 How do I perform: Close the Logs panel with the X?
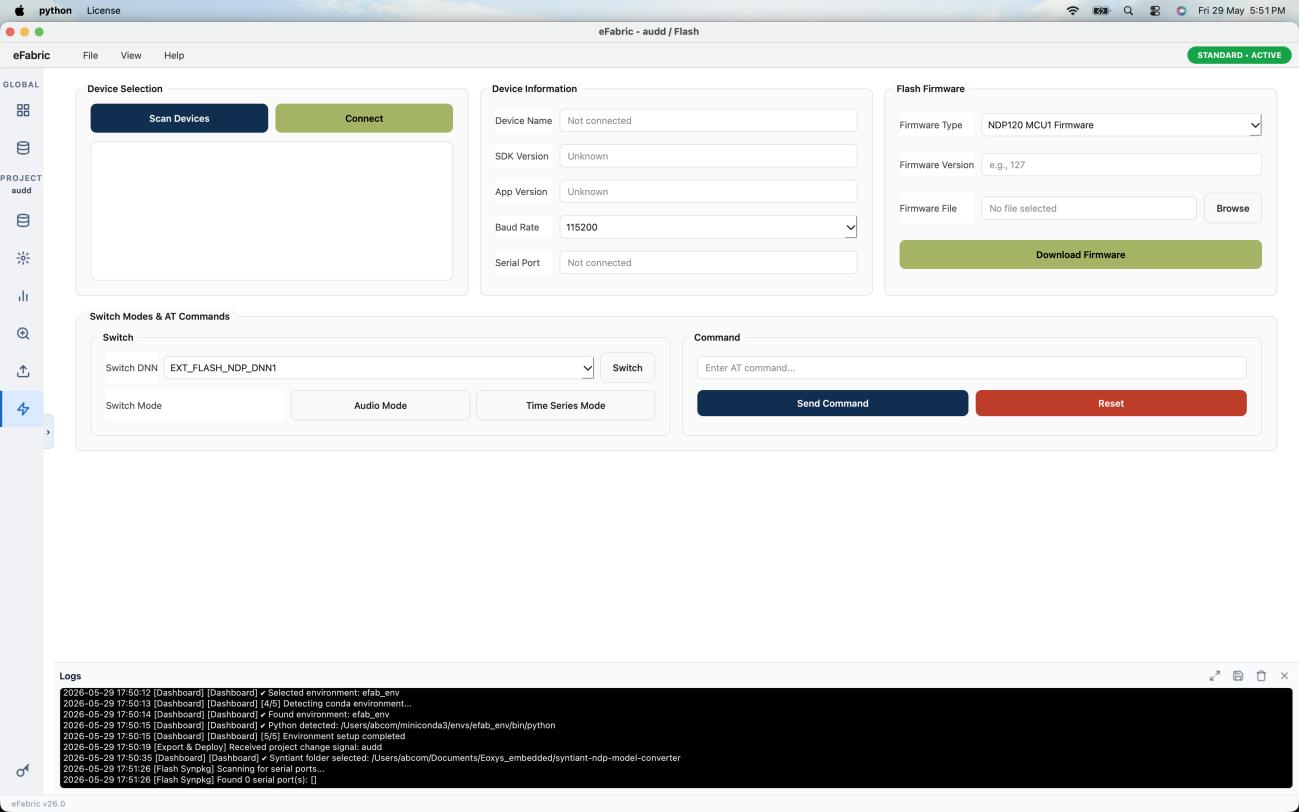[1284, 676]
